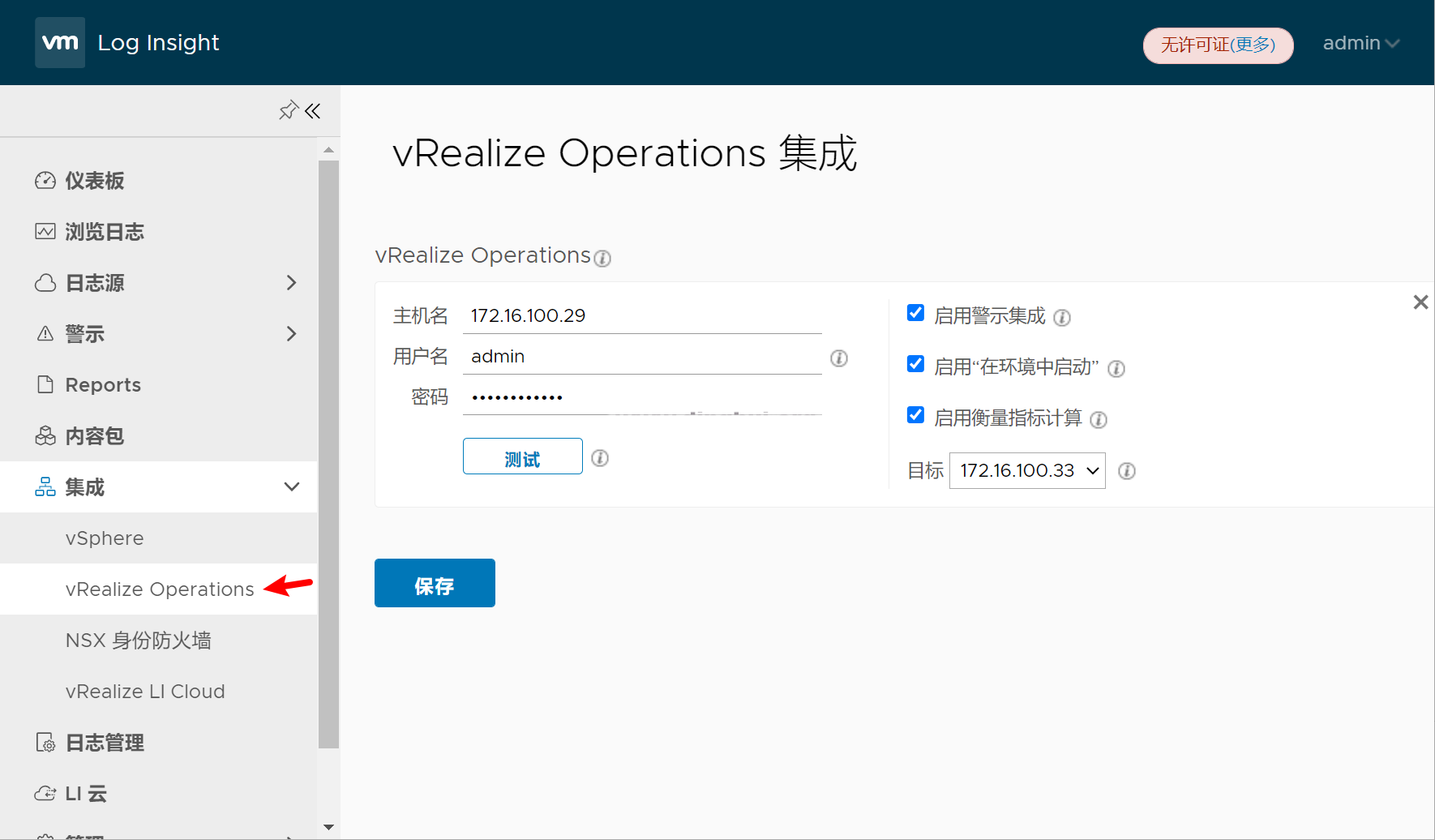This screenshot has width=1435, height=840.
Task: Close the vRealize Operations config panel
Action: point(1420,302)
